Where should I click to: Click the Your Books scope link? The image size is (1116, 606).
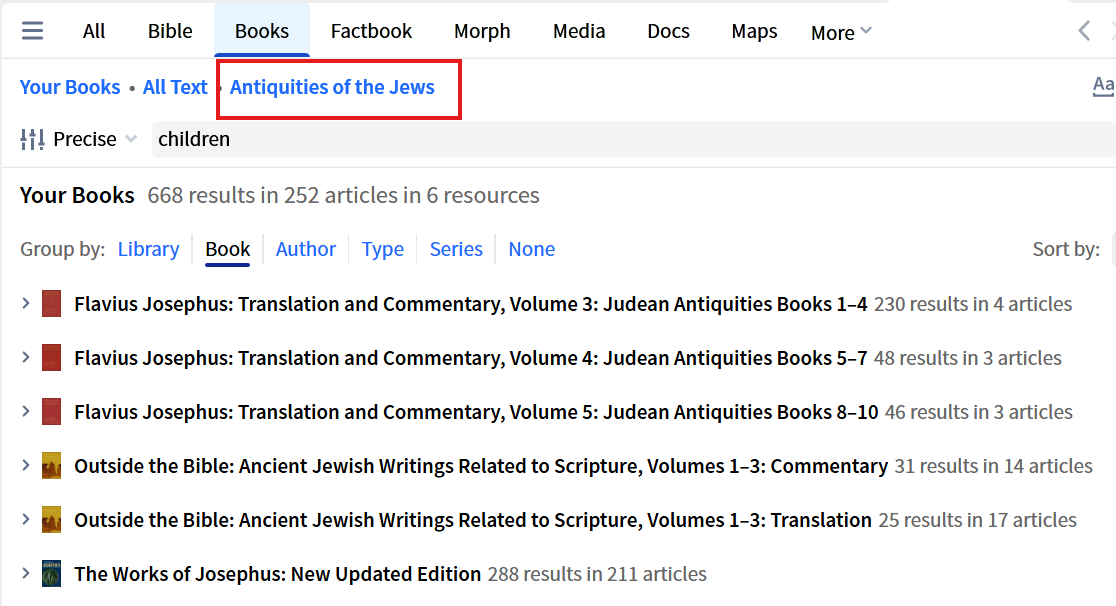click(x=70, y=87)
